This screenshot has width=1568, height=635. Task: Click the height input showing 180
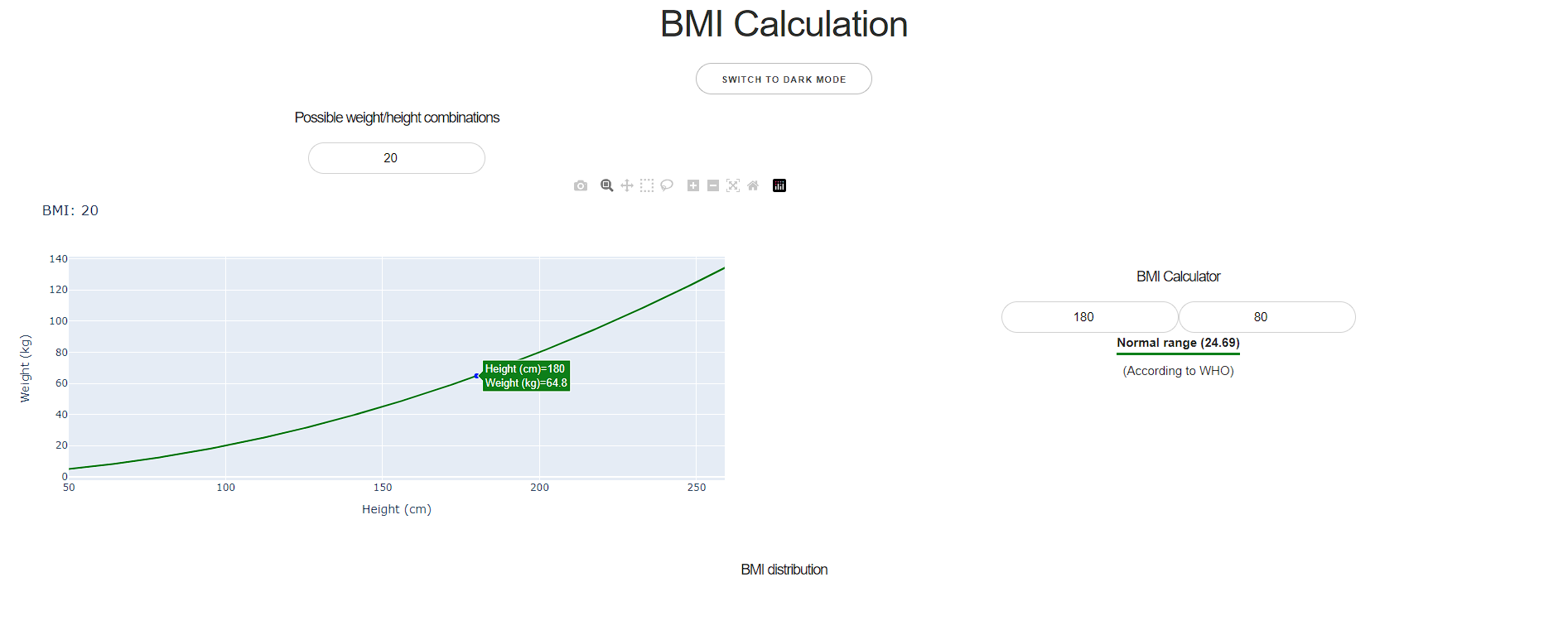1088,316
